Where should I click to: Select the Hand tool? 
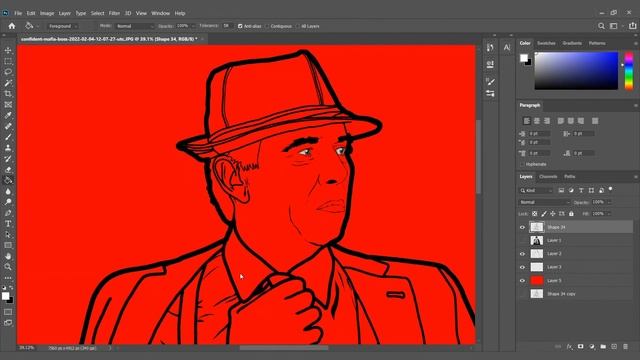click(x=8, y=256)
